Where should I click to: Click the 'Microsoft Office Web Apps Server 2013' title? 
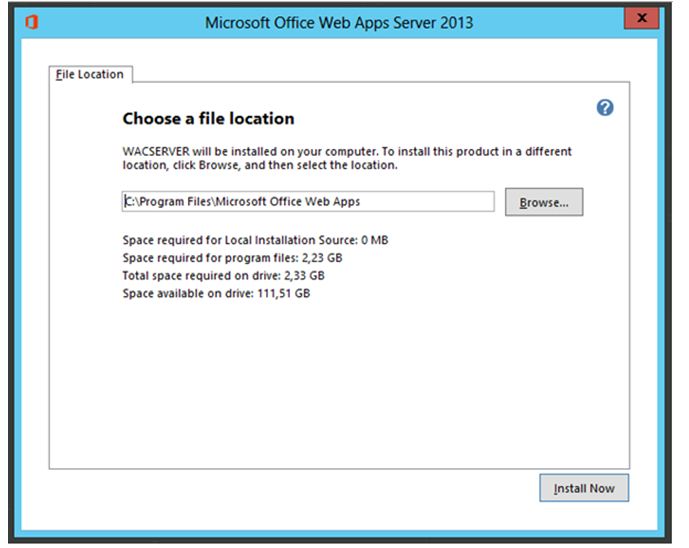(x=339, y=23)
